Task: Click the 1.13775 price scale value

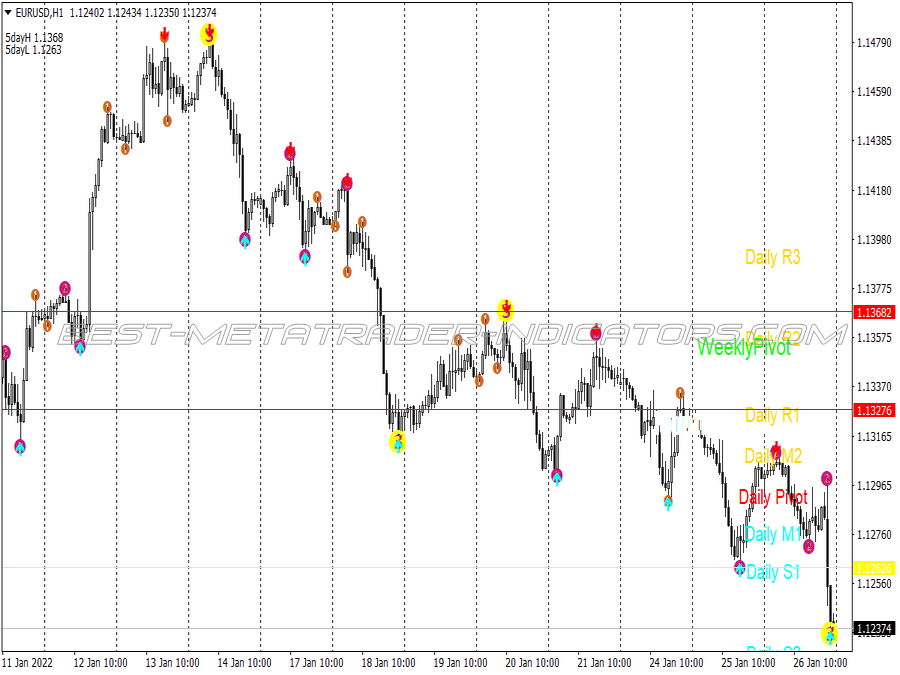Action: [x=874, y=289]
